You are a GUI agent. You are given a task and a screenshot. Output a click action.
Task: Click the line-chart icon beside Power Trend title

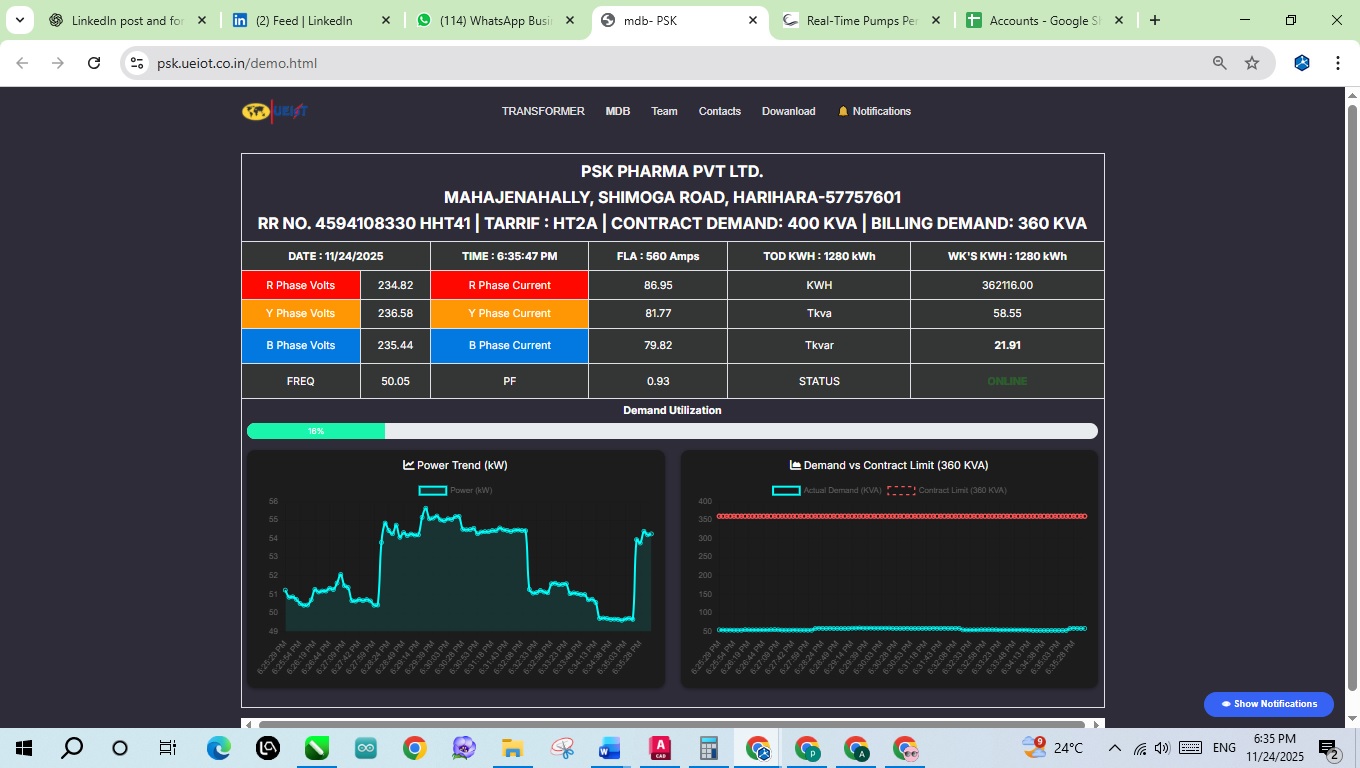pyautogui.click(x=408, y=464)
